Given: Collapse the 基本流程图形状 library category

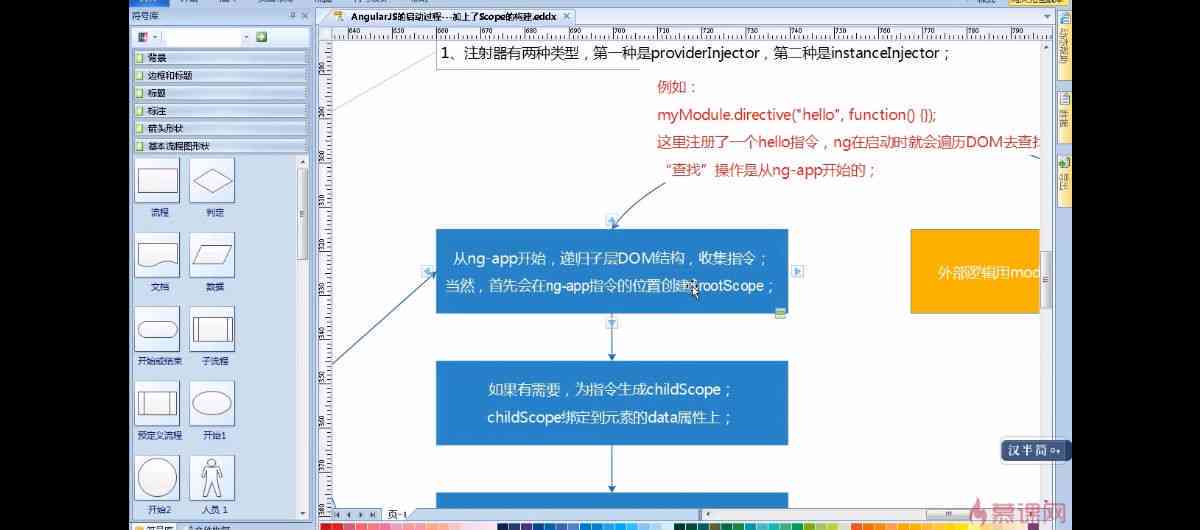Looking at the screenshot, I should 220,146.
